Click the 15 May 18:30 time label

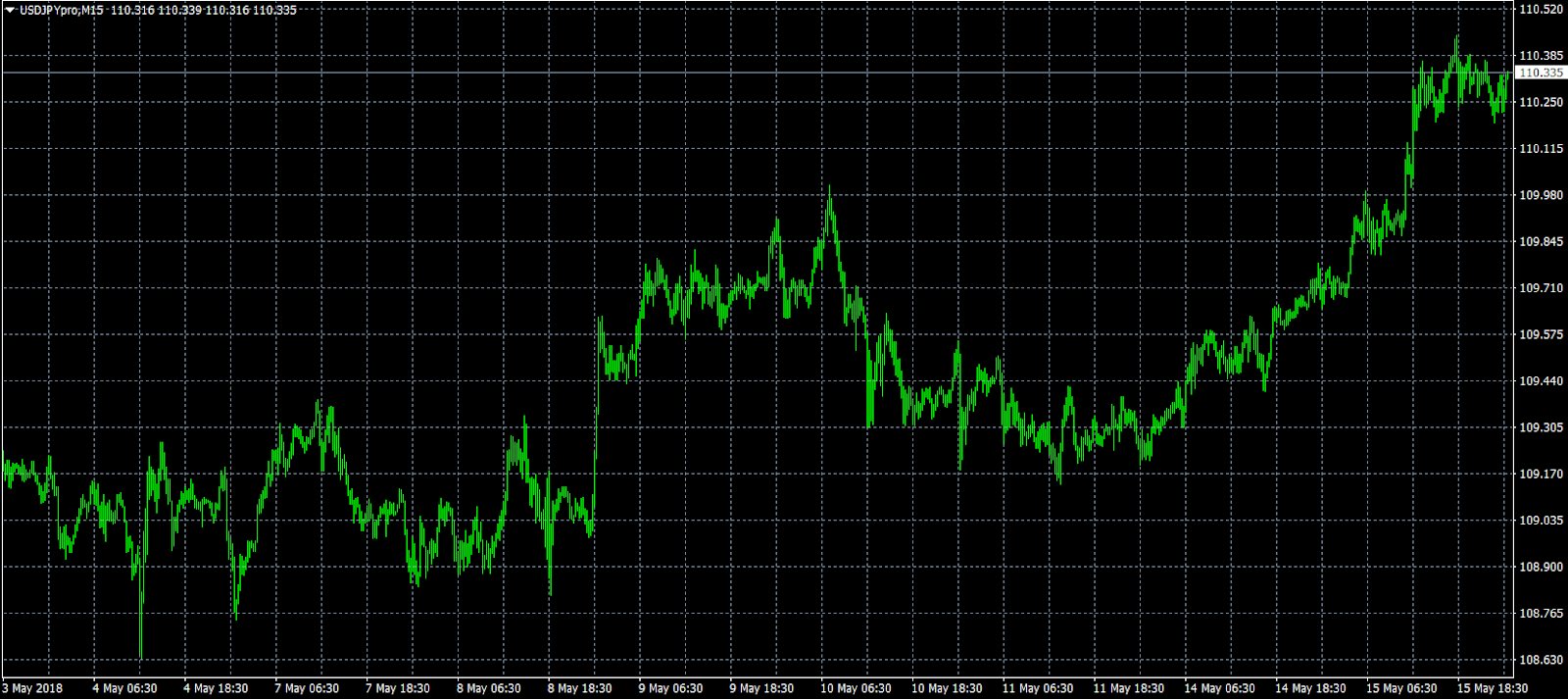click(1493, 688)
